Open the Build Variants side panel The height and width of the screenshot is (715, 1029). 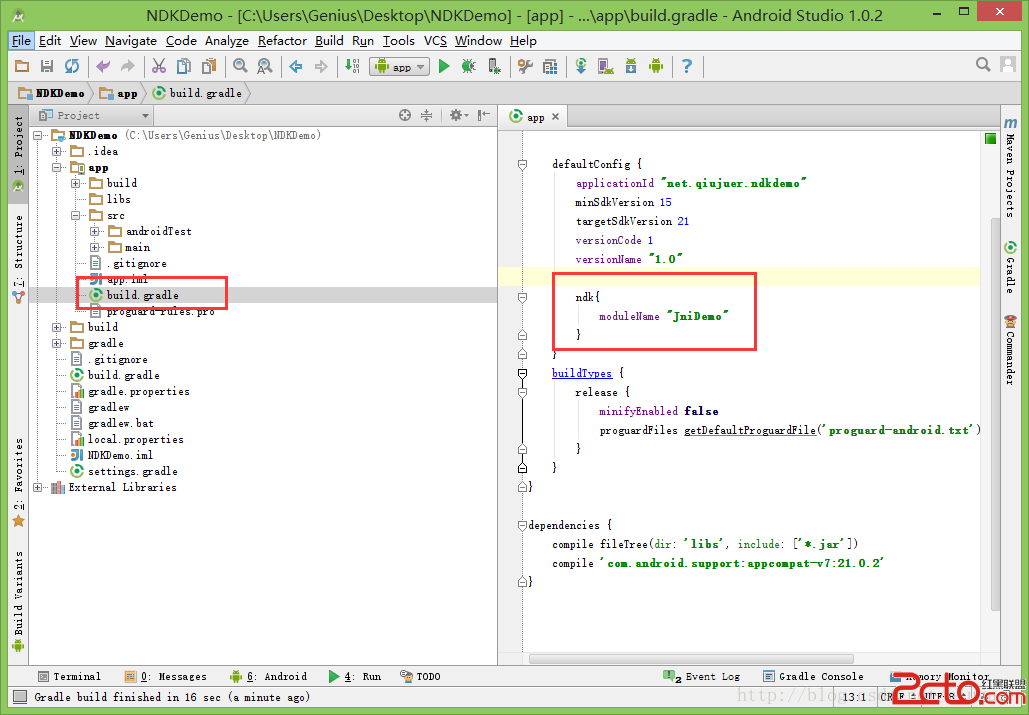click(x=18, y=602)
